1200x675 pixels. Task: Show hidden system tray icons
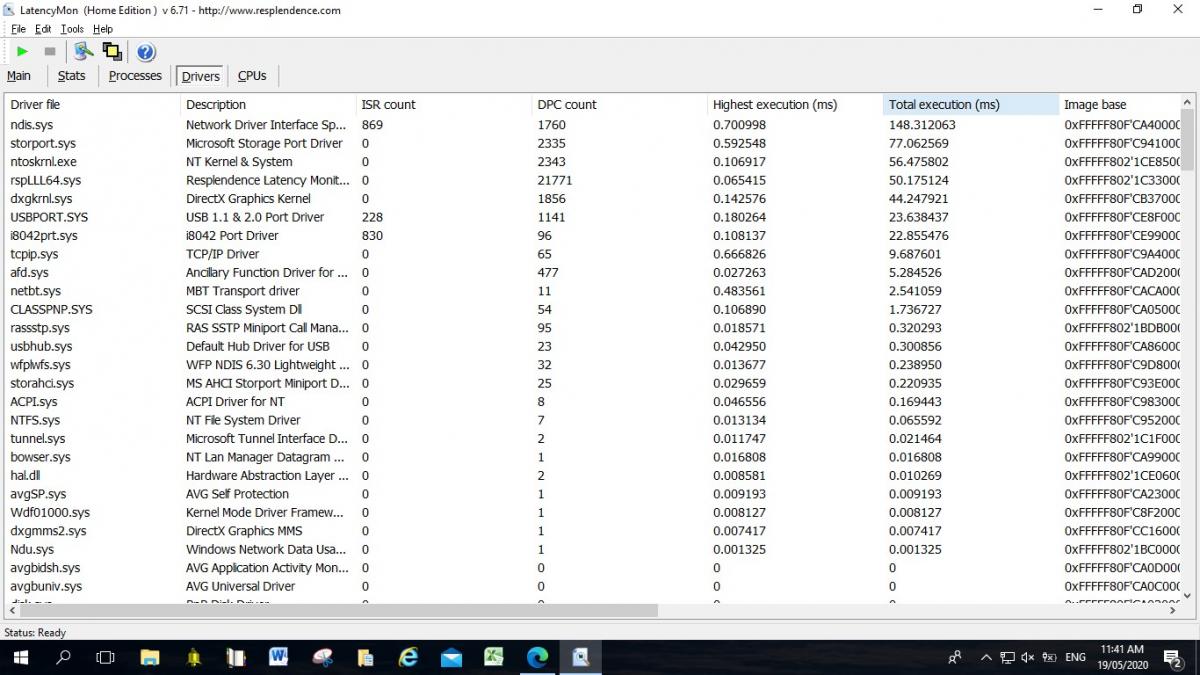click(986, 657)
